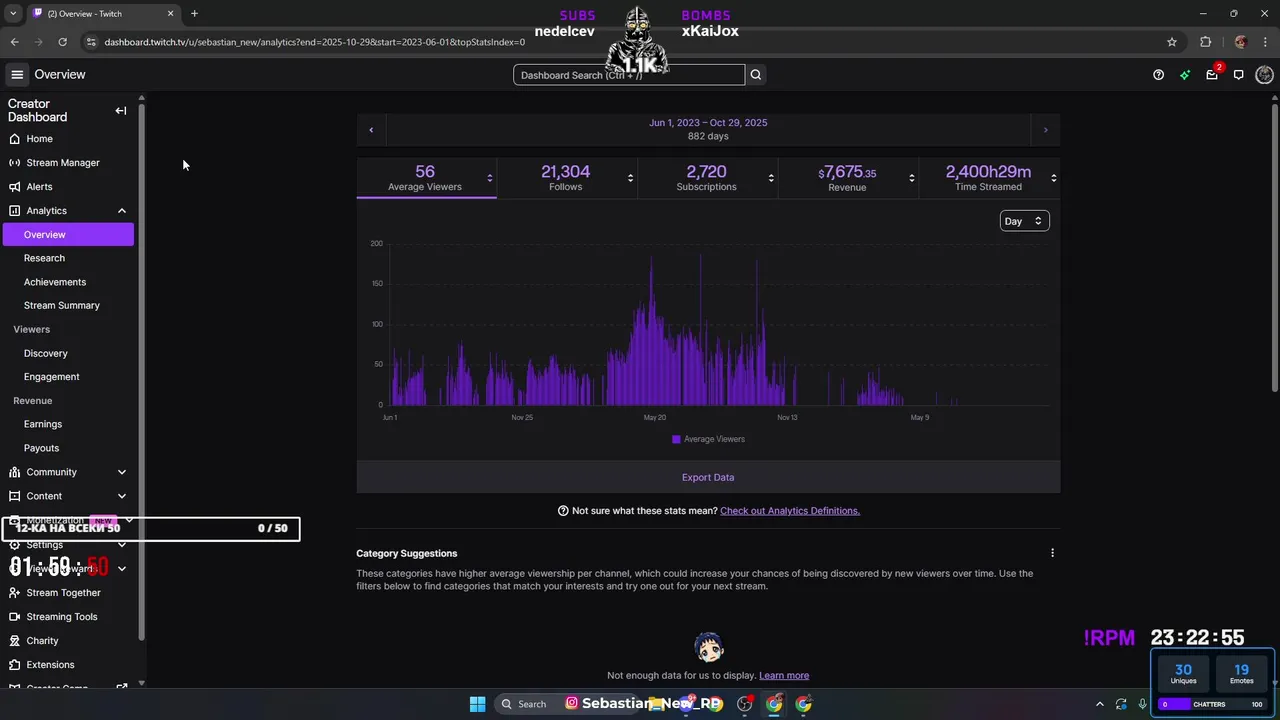Toggle Average Viewers legend series
Image resolution: width=1280 pixels, height=720 pixels.
click(x=708, y=439)
